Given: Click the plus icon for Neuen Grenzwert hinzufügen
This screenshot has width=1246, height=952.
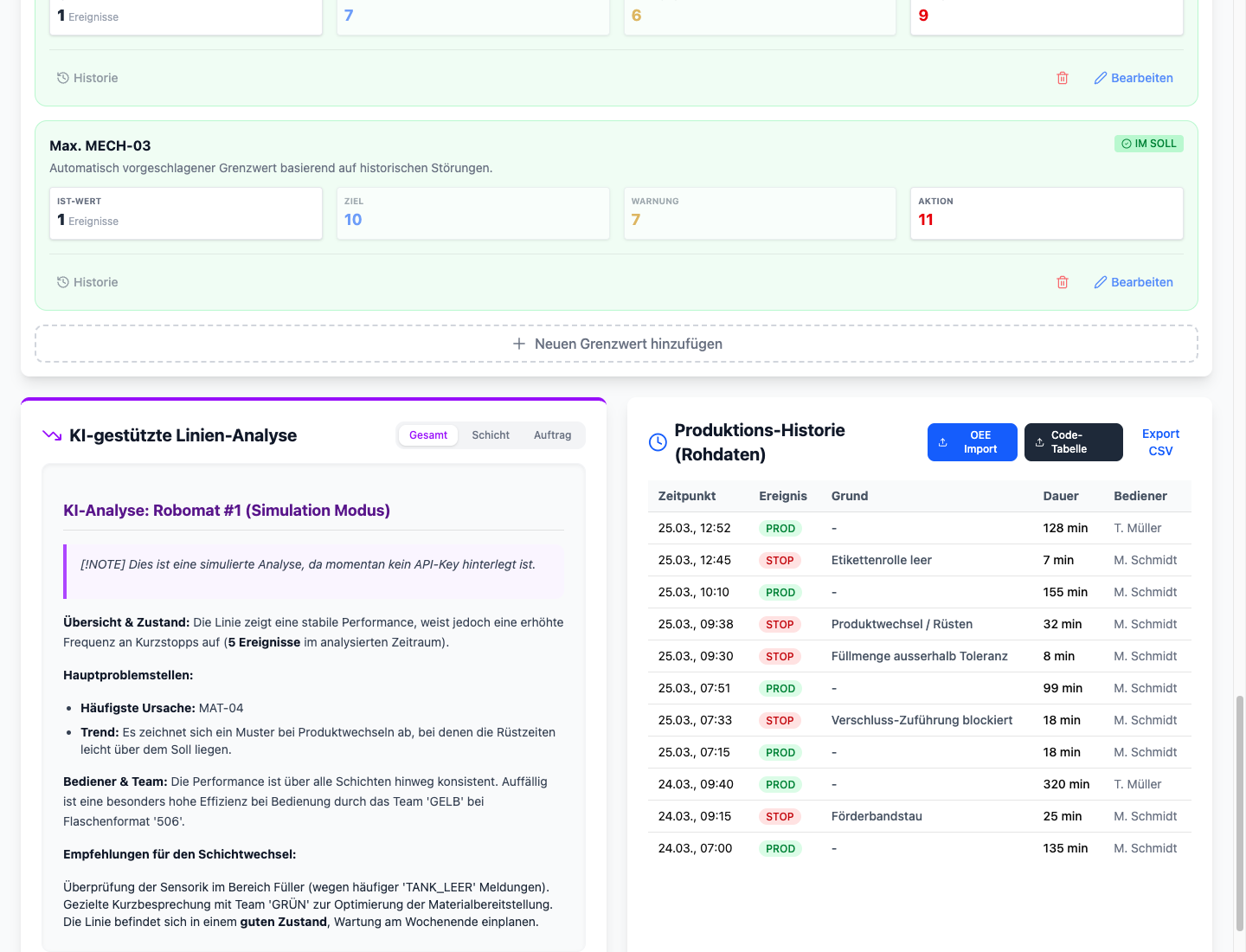Looking at the screenshot, I should click(x=518, y=344).
